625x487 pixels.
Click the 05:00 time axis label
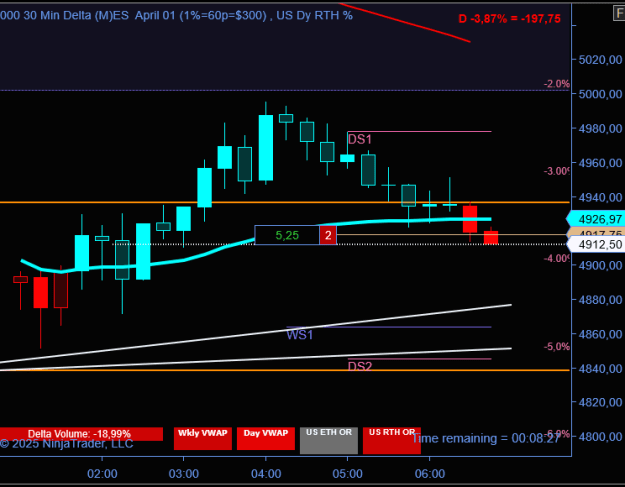tap(348, 474)
